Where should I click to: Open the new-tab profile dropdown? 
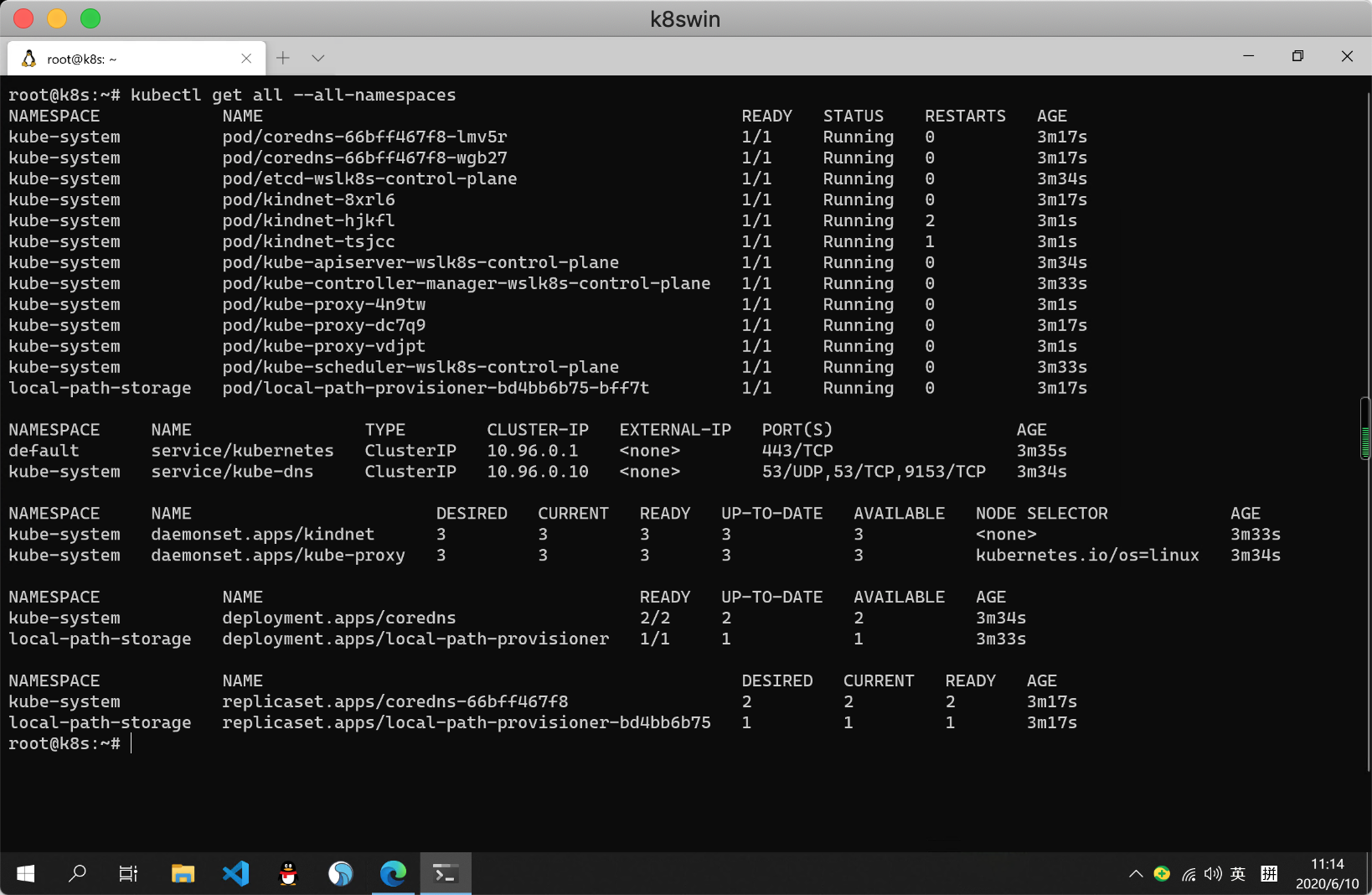318,58
